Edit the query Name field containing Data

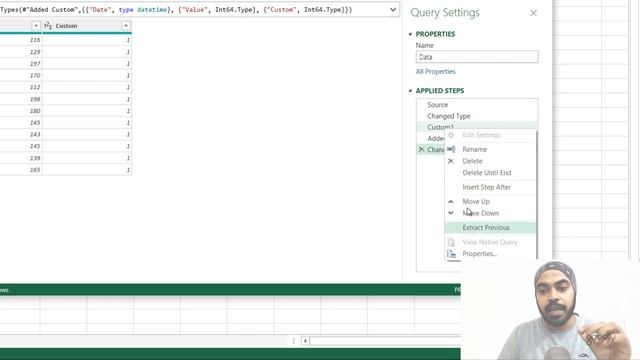pos(477,57)
